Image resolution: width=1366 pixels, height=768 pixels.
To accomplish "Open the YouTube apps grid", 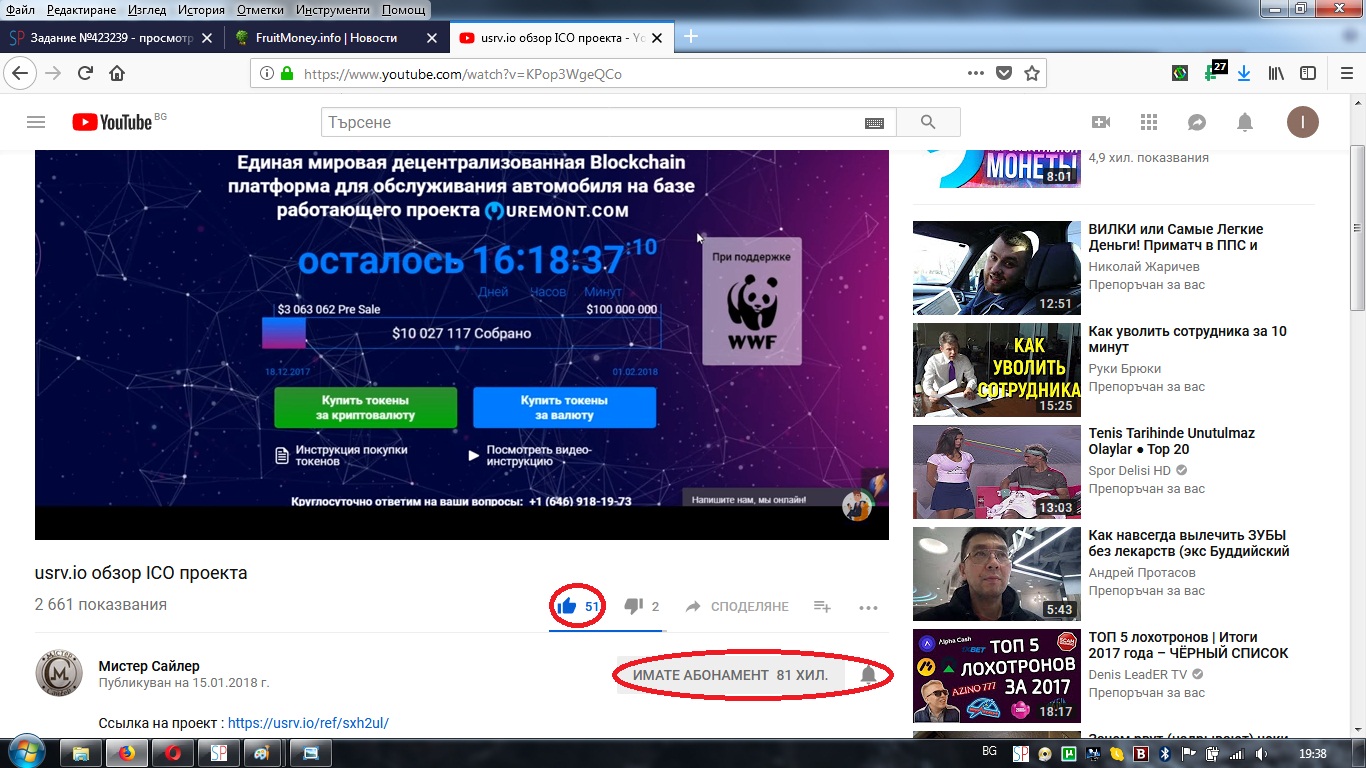I will tap(1149, 122).
